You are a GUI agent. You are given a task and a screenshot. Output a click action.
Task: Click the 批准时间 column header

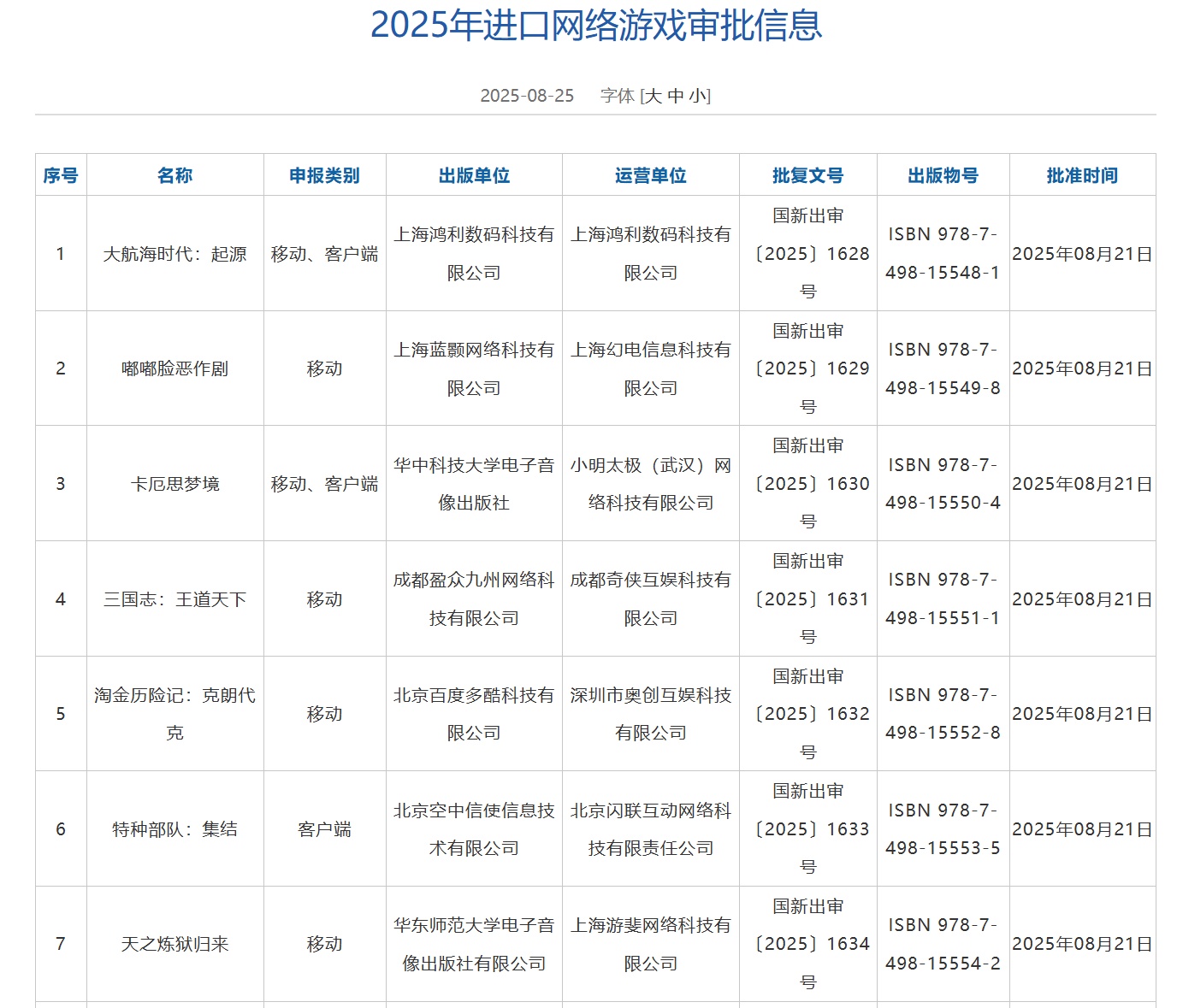coord(1083,175)
